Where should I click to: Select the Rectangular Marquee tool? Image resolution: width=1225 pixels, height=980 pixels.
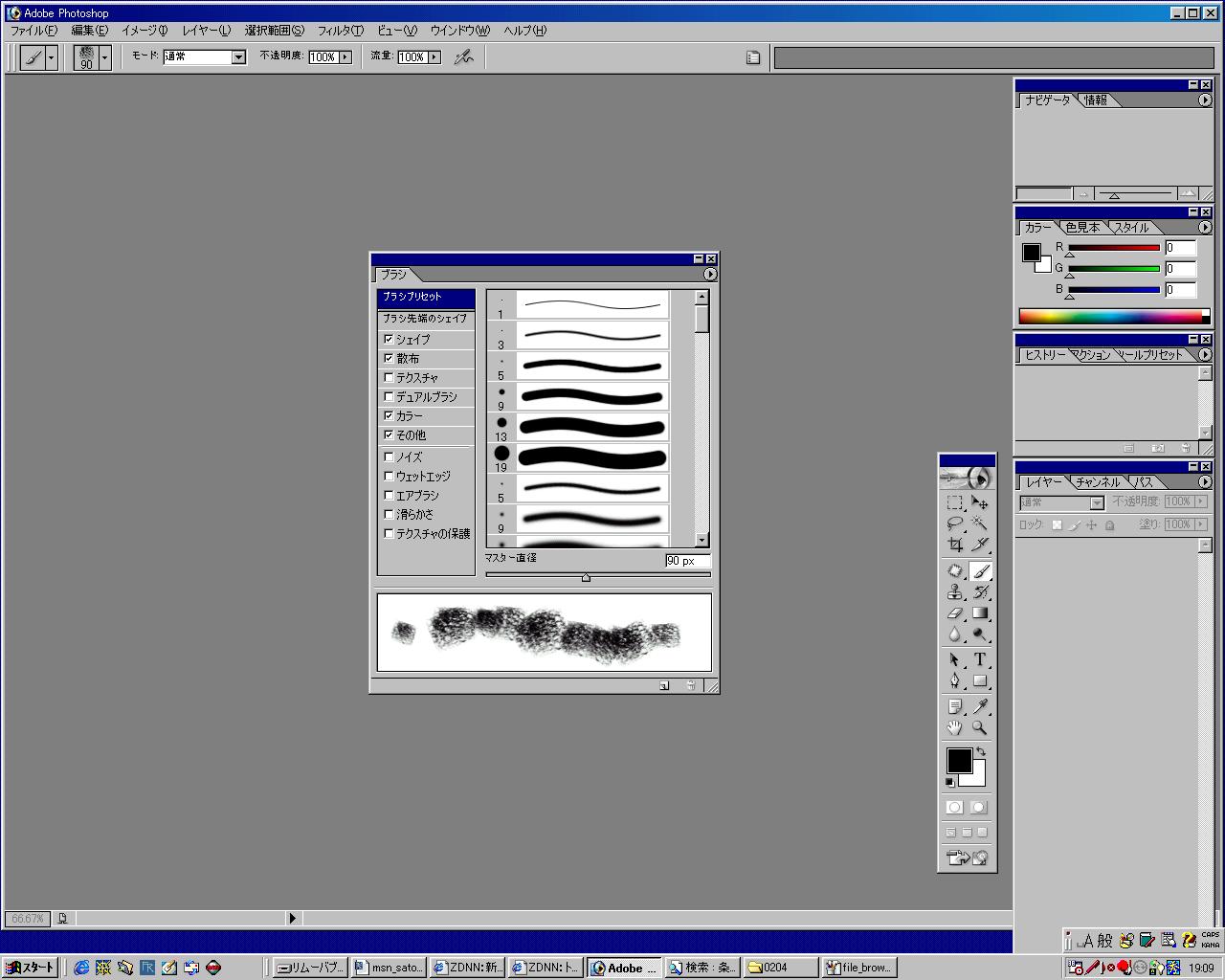(955, 502)
